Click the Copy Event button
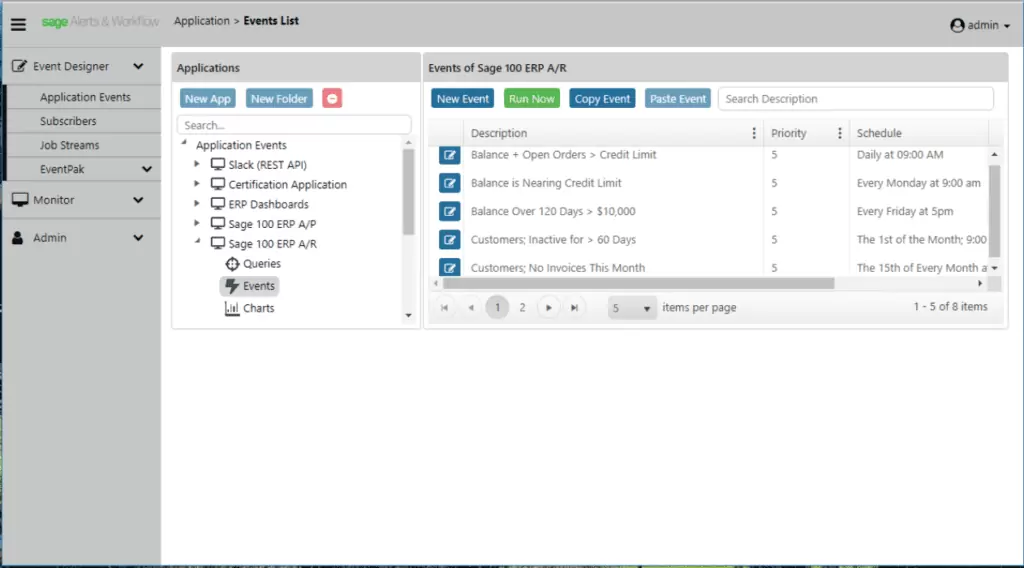 pos(602,99)
